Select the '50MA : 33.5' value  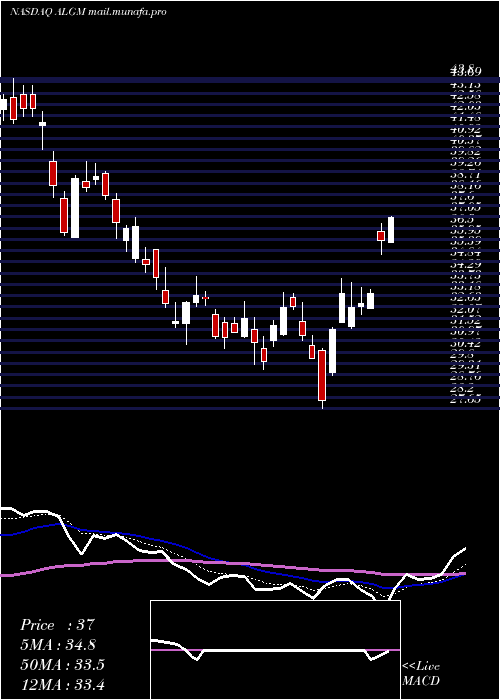point(62,665)
